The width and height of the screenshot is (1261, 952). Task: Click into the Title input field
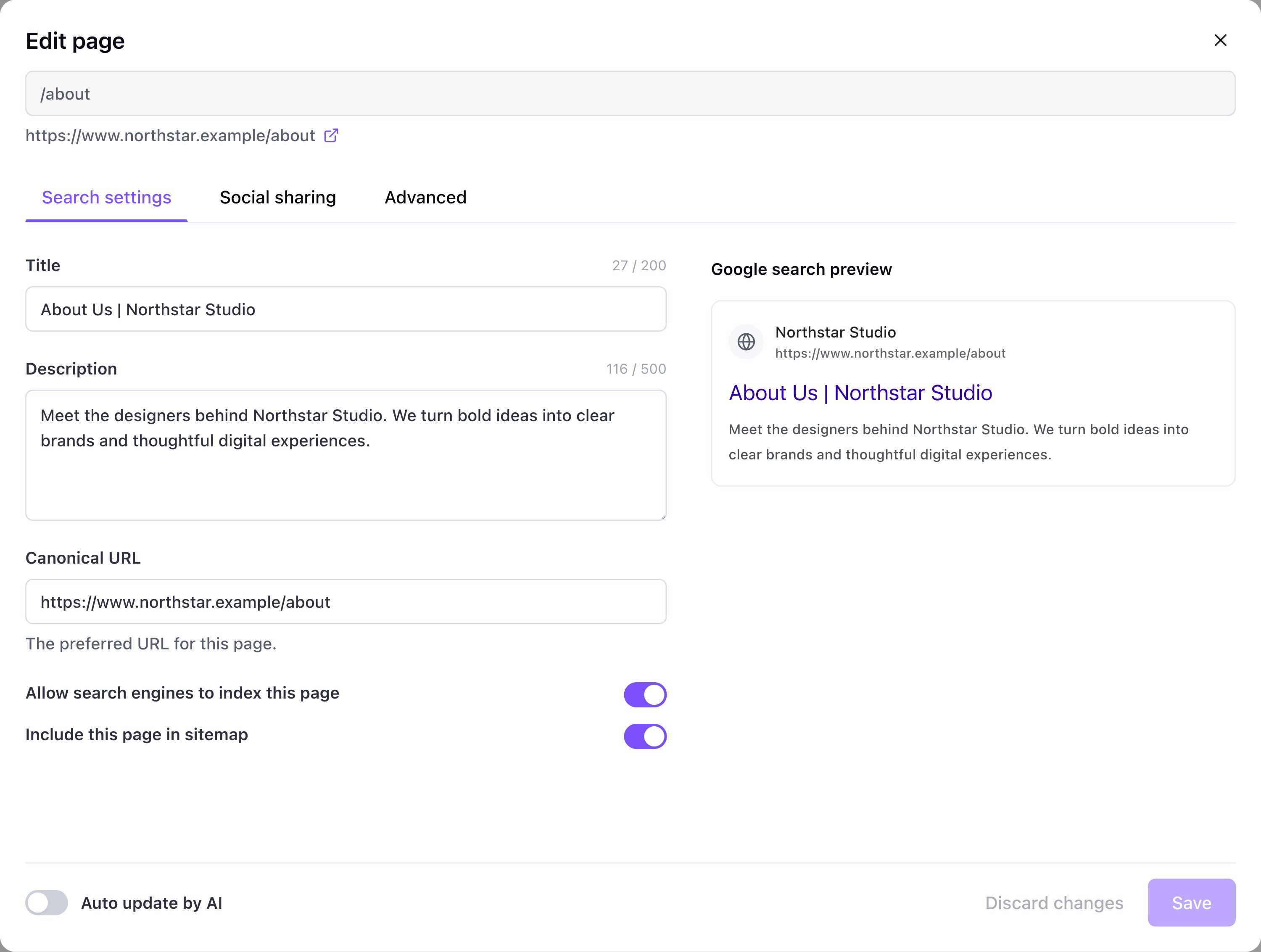click(x=346, y=309)
